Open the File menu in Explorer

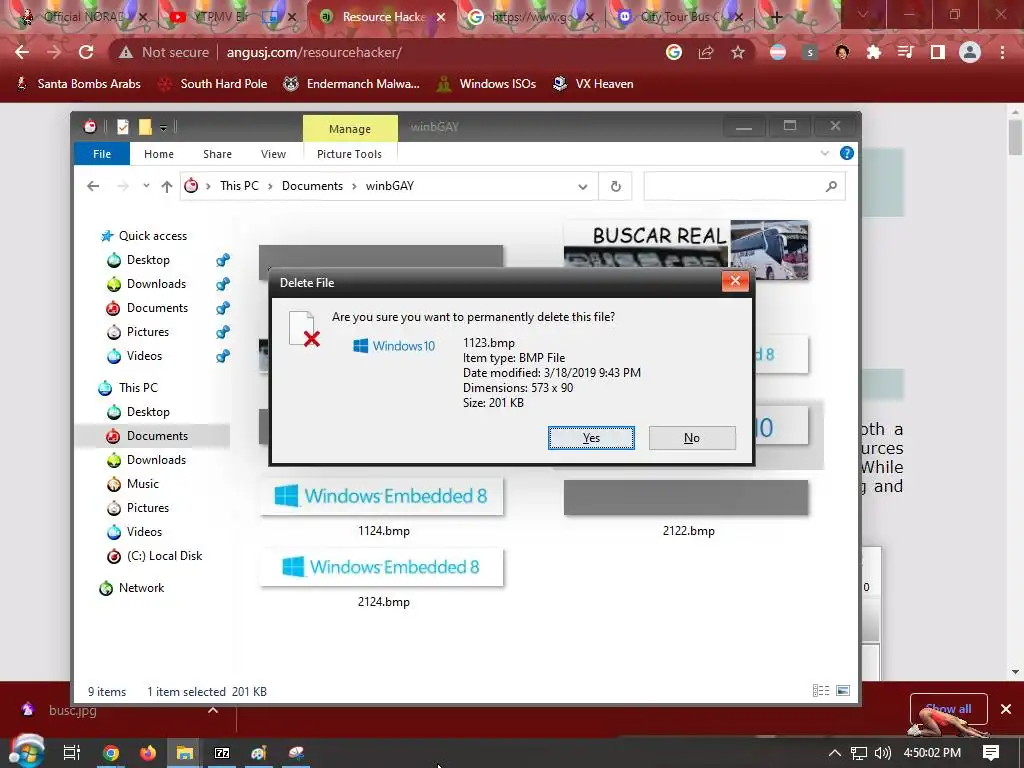pos(102,154)
